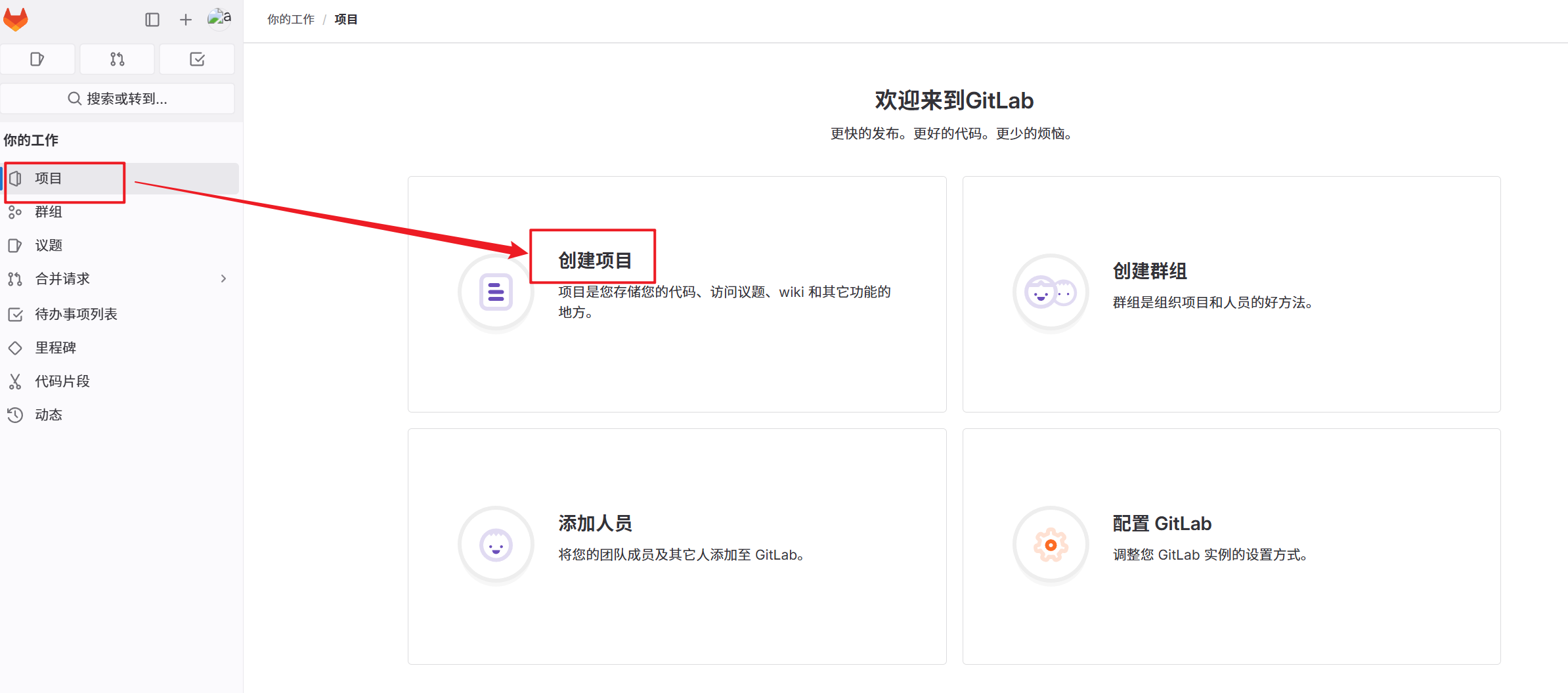Viewport: 1568px width, 693px height.
Task: Click 群组是组织项目和人员的好方法 description
Action: (x=1215, y=302)
